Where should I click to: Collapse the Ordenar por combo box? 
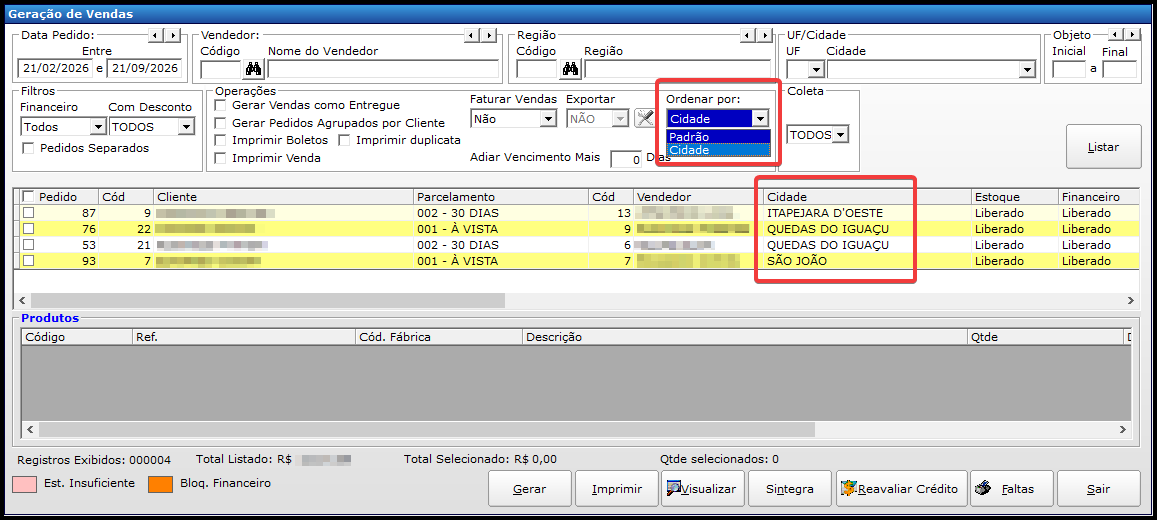[759, 118]
